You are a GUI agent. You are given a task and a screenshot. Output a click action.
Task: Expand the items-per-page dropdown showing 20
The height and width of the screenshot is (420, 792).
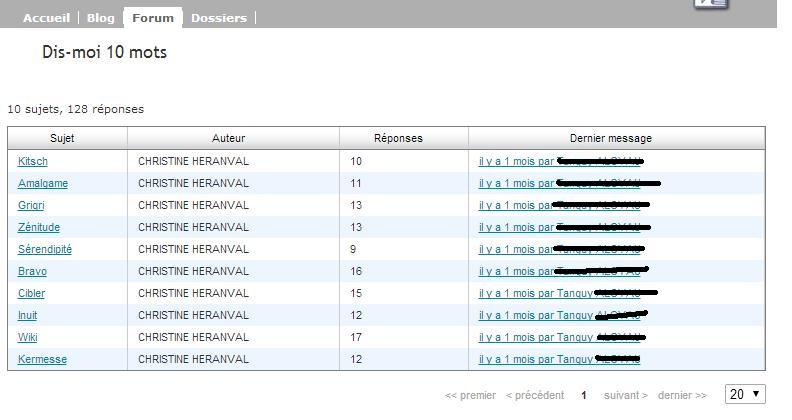click(x=745, y=395)
